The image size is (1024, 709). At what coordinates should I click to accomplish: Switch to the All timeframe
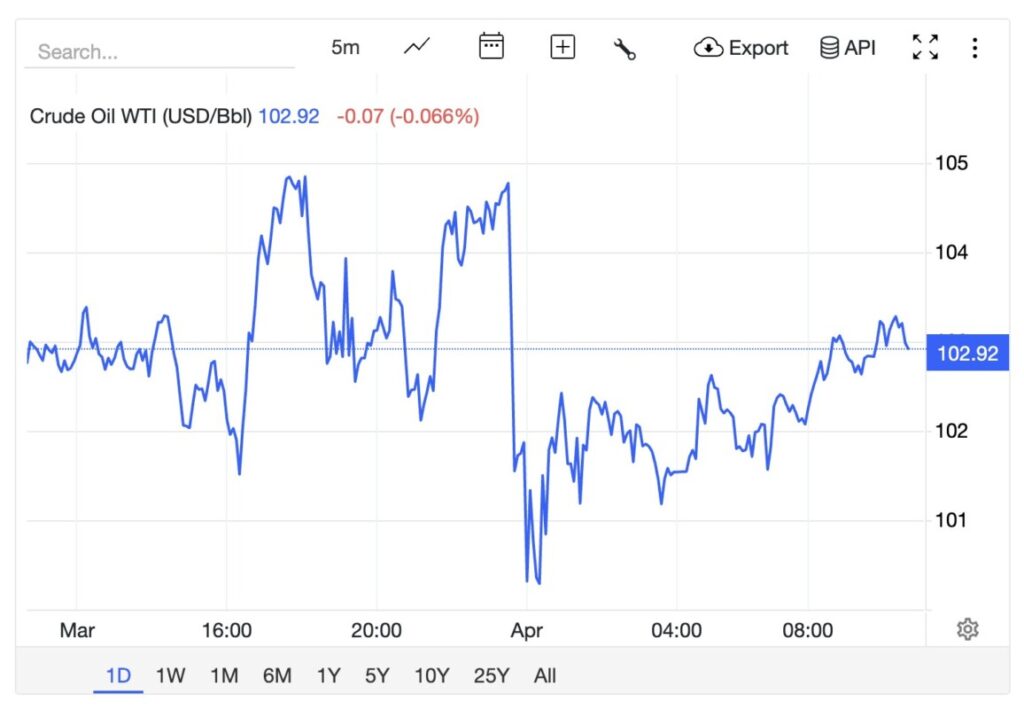[x=545, y=676]
